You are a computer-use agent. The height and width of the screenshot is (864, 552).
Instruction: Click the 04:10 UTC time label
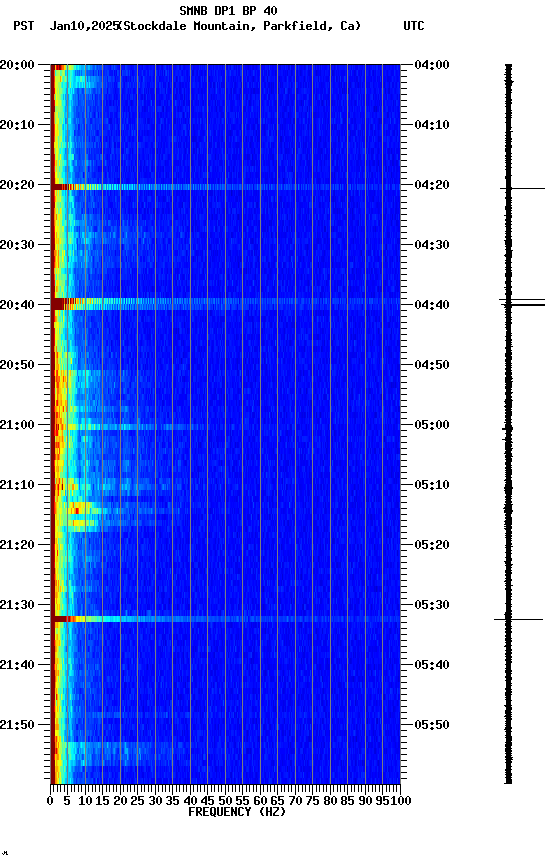tap(432, 125)
